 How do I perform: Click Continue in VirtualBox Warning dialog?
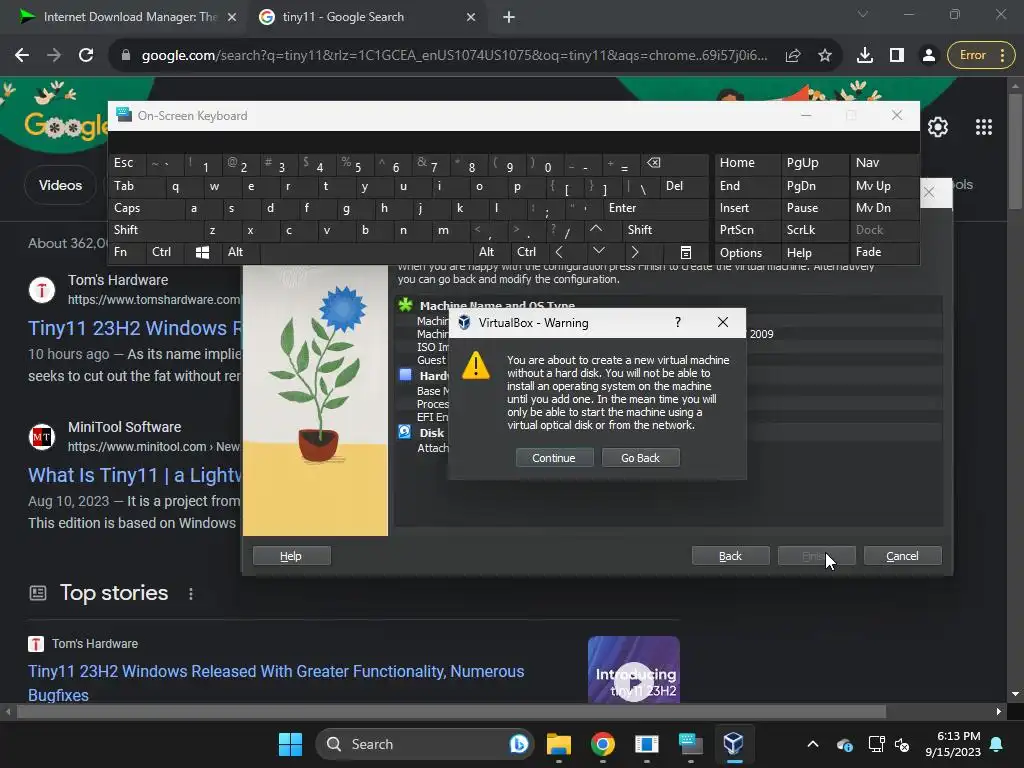[554, 458]
